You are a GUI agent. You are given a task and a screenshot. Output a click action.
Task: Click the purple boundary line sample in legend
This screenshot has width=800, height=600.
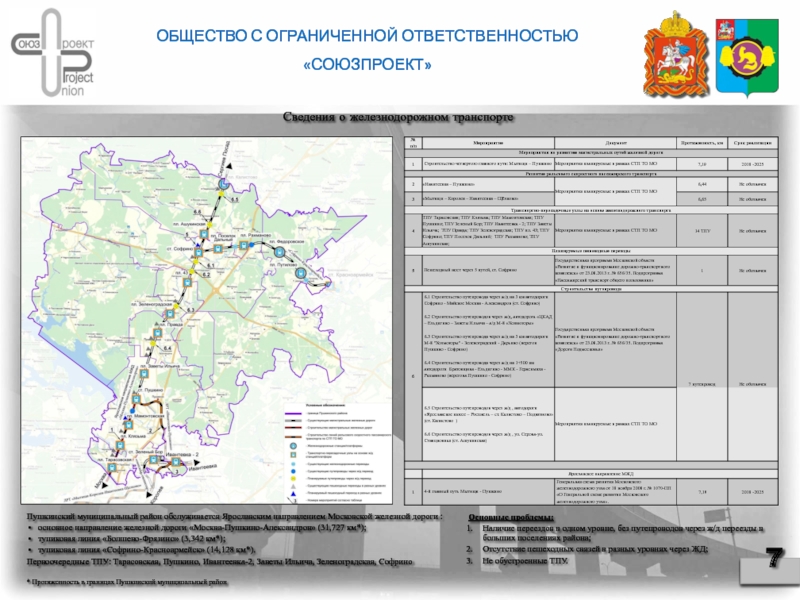(293, 413)
